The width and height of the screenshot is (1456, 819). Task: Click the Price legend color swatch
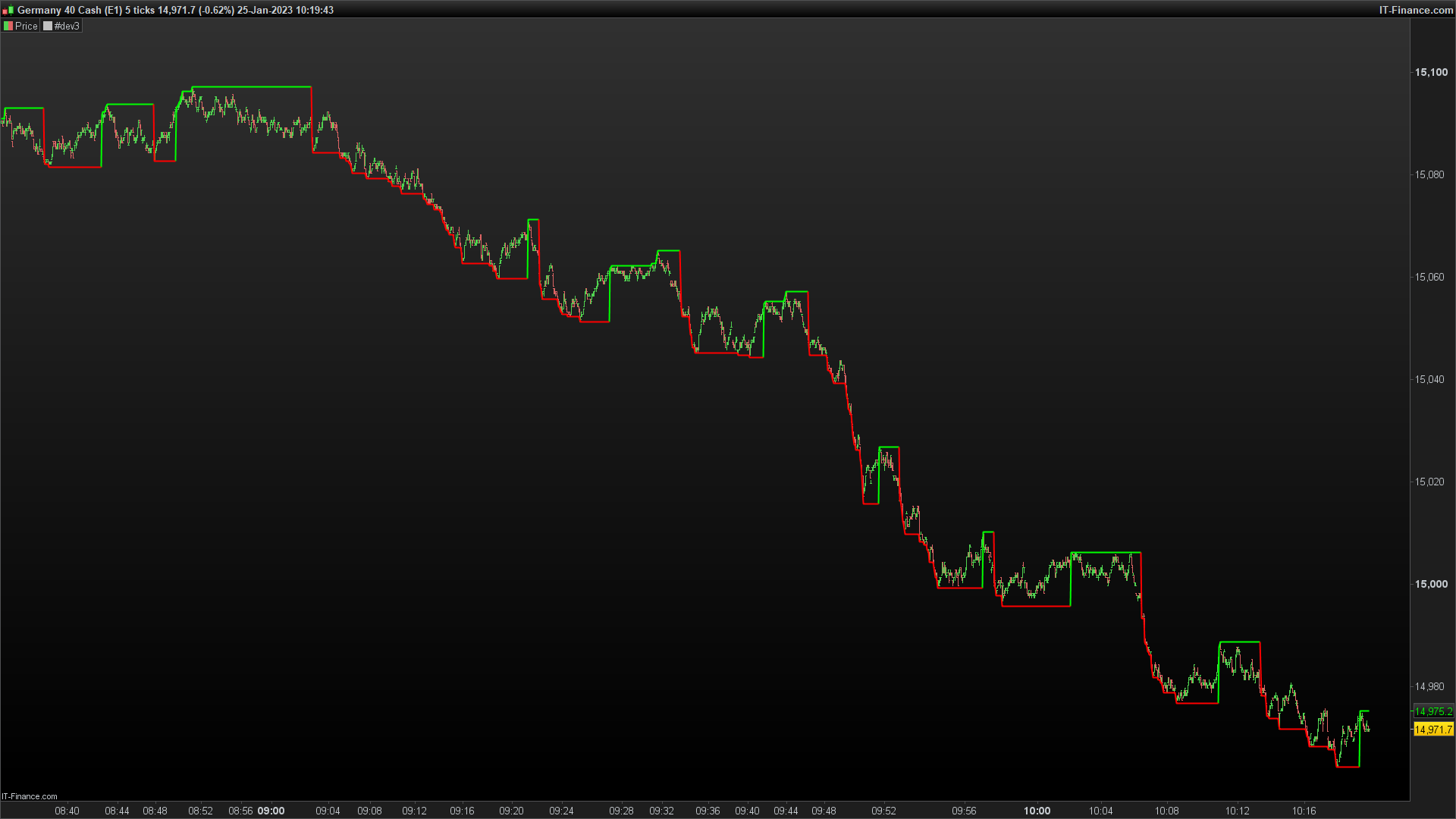point(8,26)
